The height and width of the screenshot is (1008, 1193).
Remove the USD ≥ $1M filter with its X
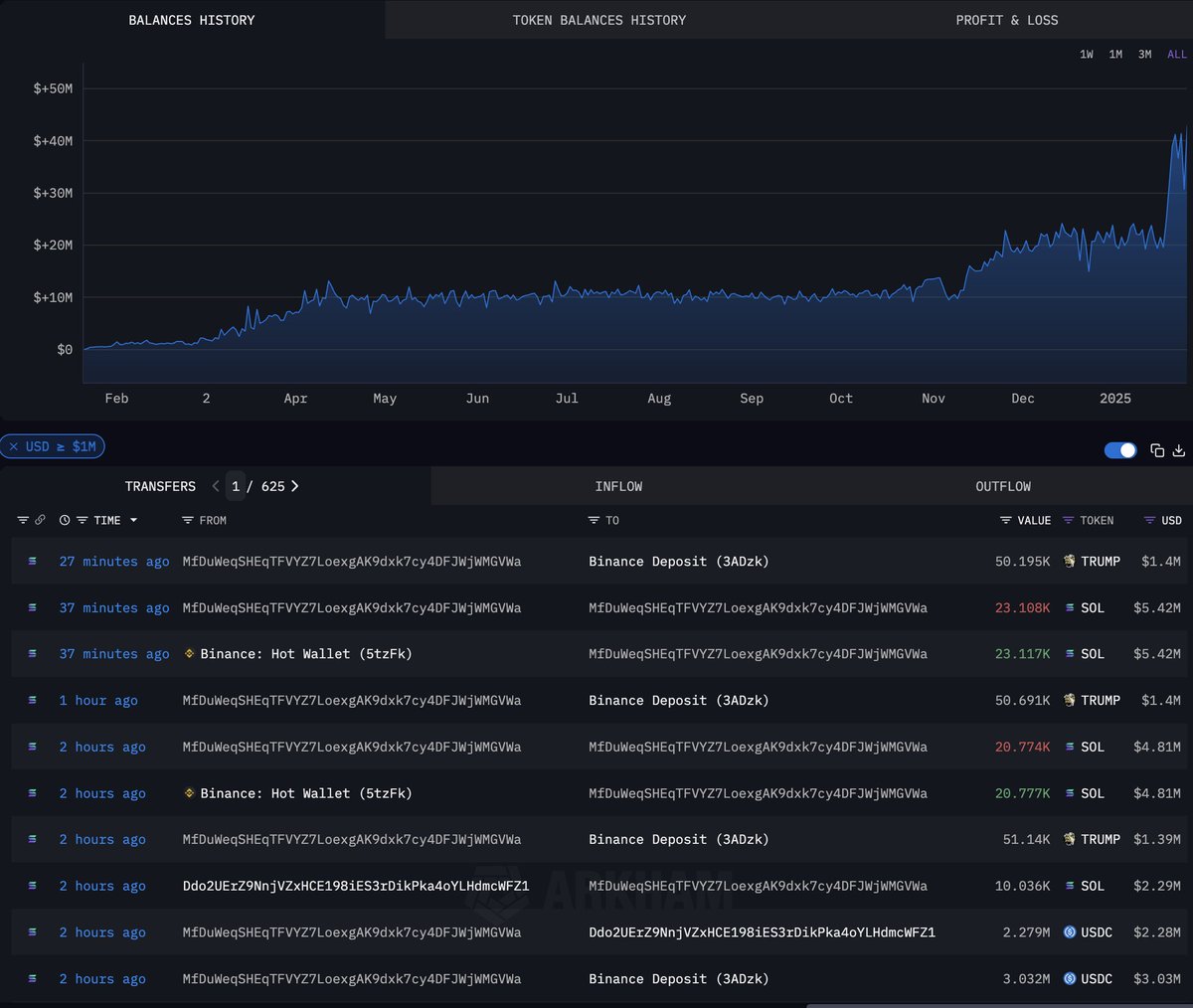tap(14, 446)
